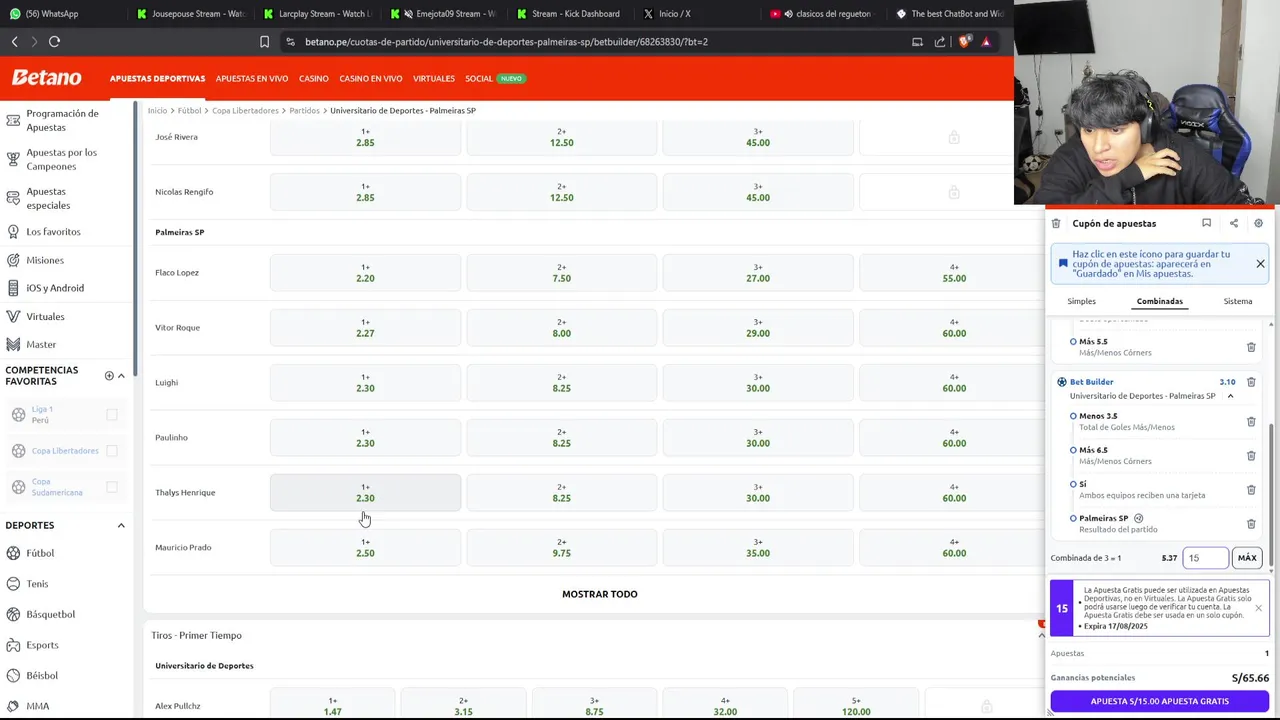Select Más 5.5 radio in bet slip
Viewport: 1280px width, 720px height.
pyautogui.click(x=1073, y=342)
